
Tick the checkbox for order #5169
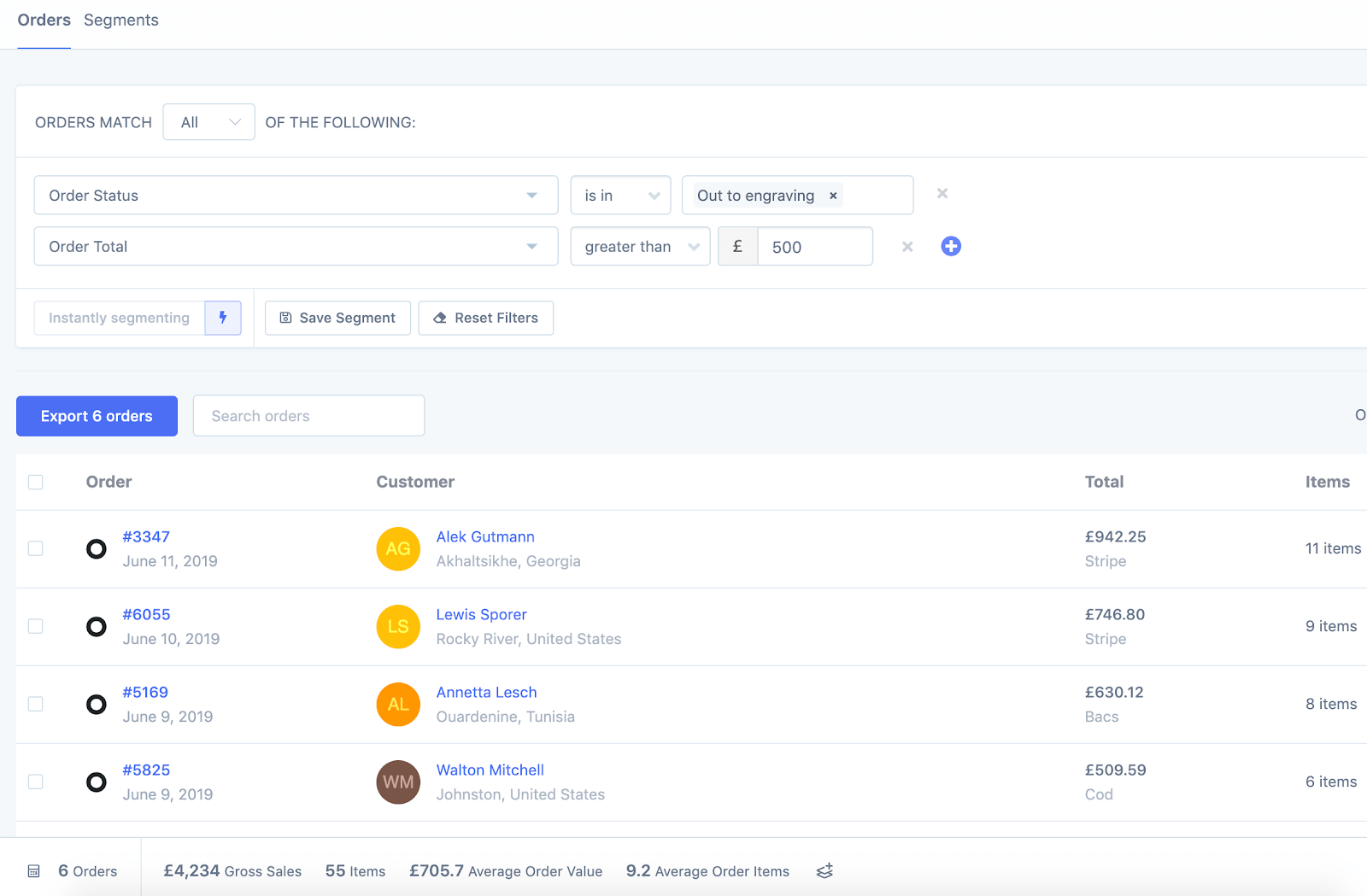pyautogui.click(x=36, y=705)
